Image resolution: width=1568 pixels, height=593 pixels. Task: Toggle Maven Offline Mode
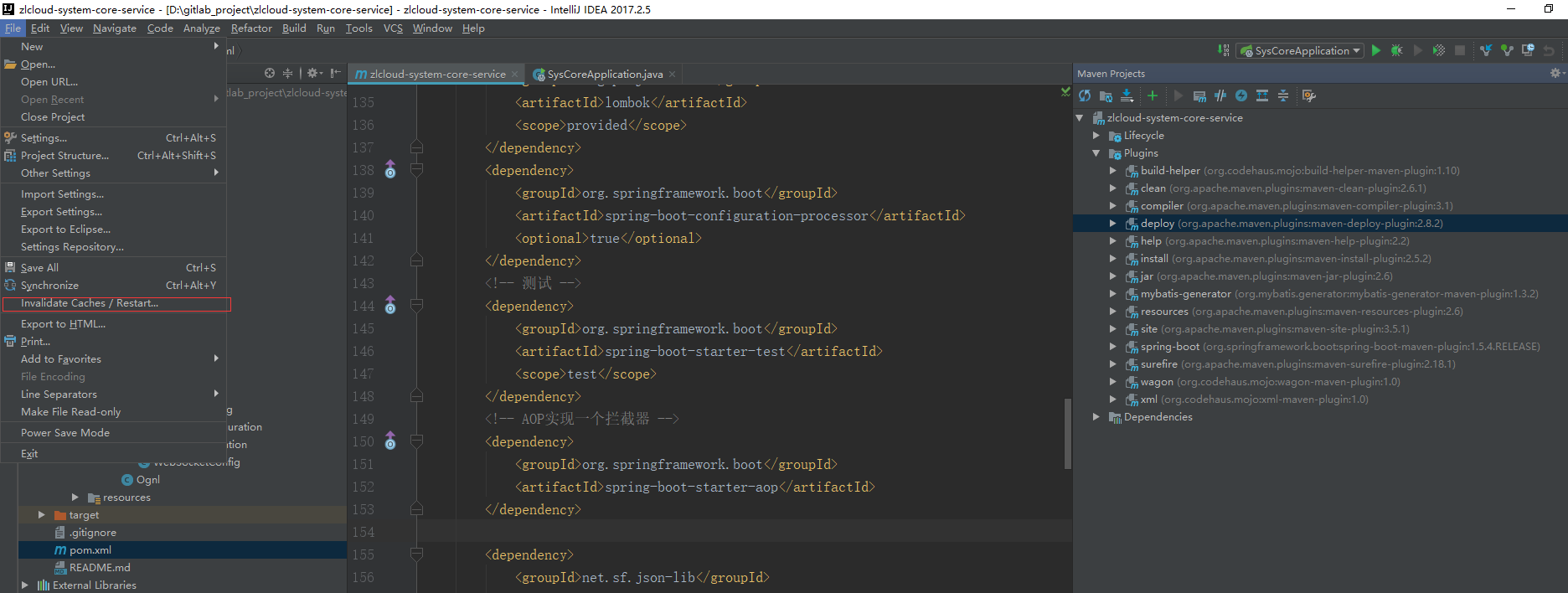coord(1220,95)
